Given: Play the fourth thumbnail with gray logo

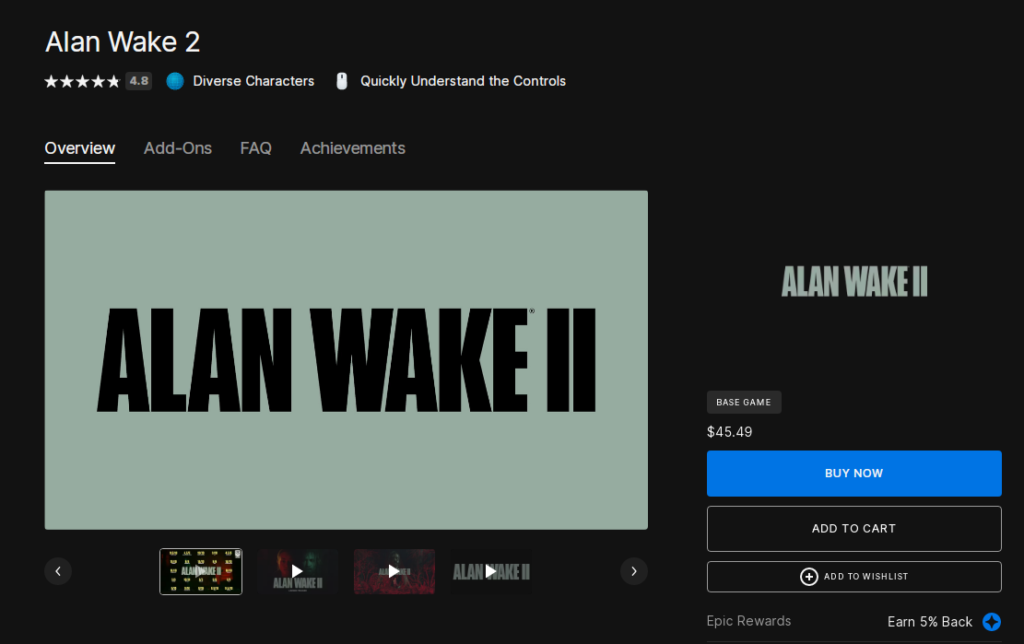Looking at the screenshot, I should 491,571.
